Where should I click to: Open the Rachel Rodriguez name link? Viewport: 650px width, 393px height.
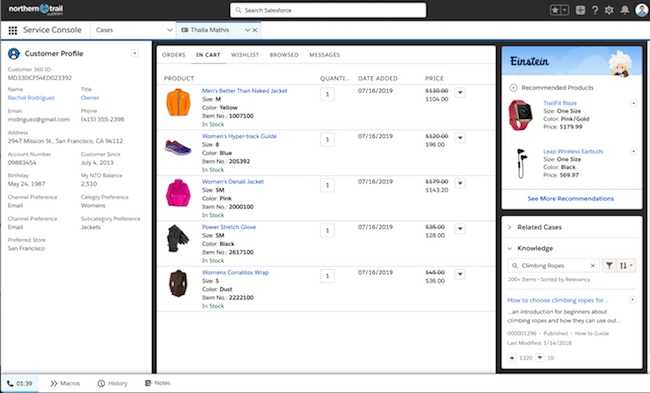point(31,98)
